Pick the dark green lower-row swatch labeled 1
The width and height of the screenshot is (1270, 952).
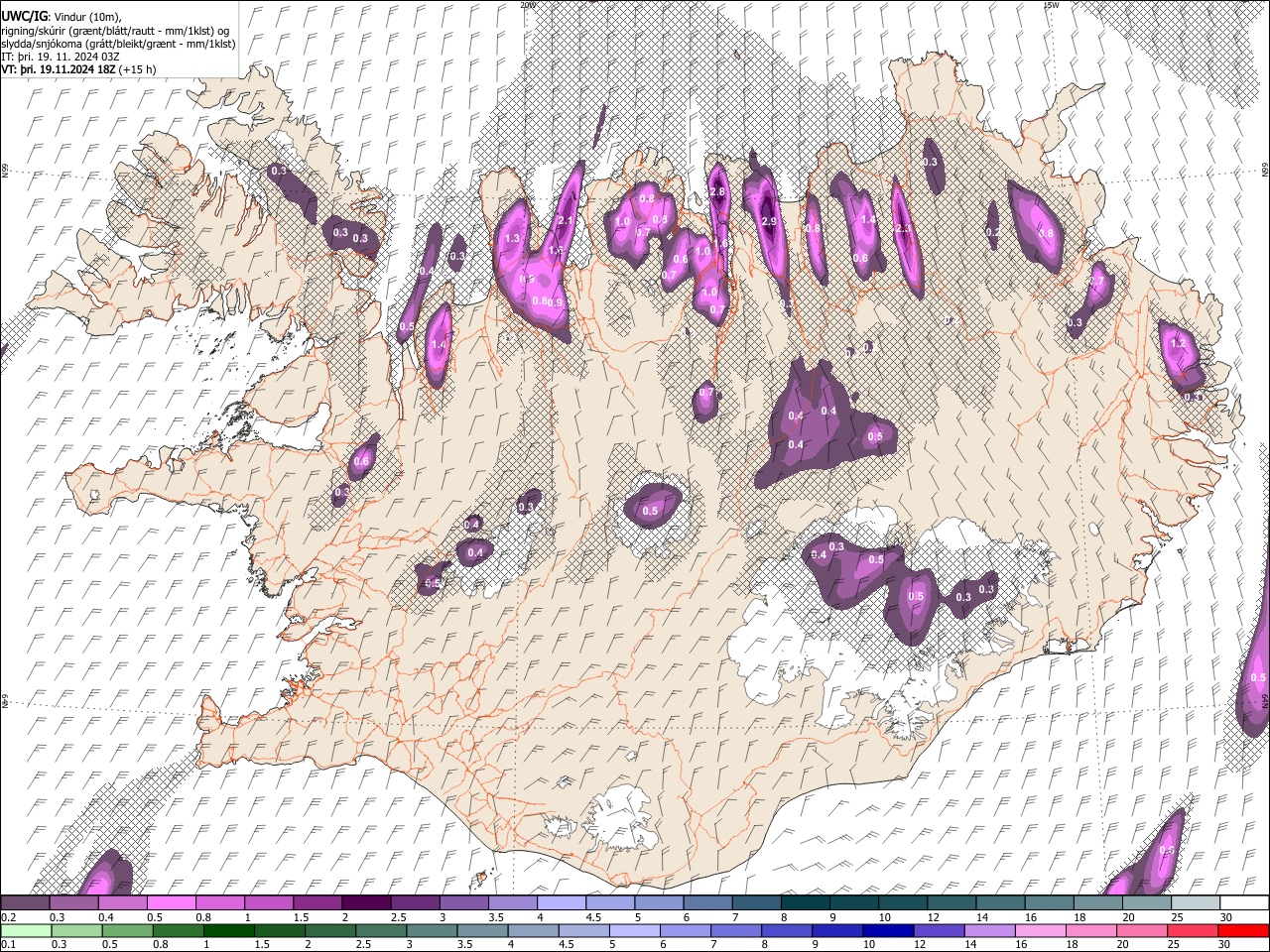coord(228,930)
